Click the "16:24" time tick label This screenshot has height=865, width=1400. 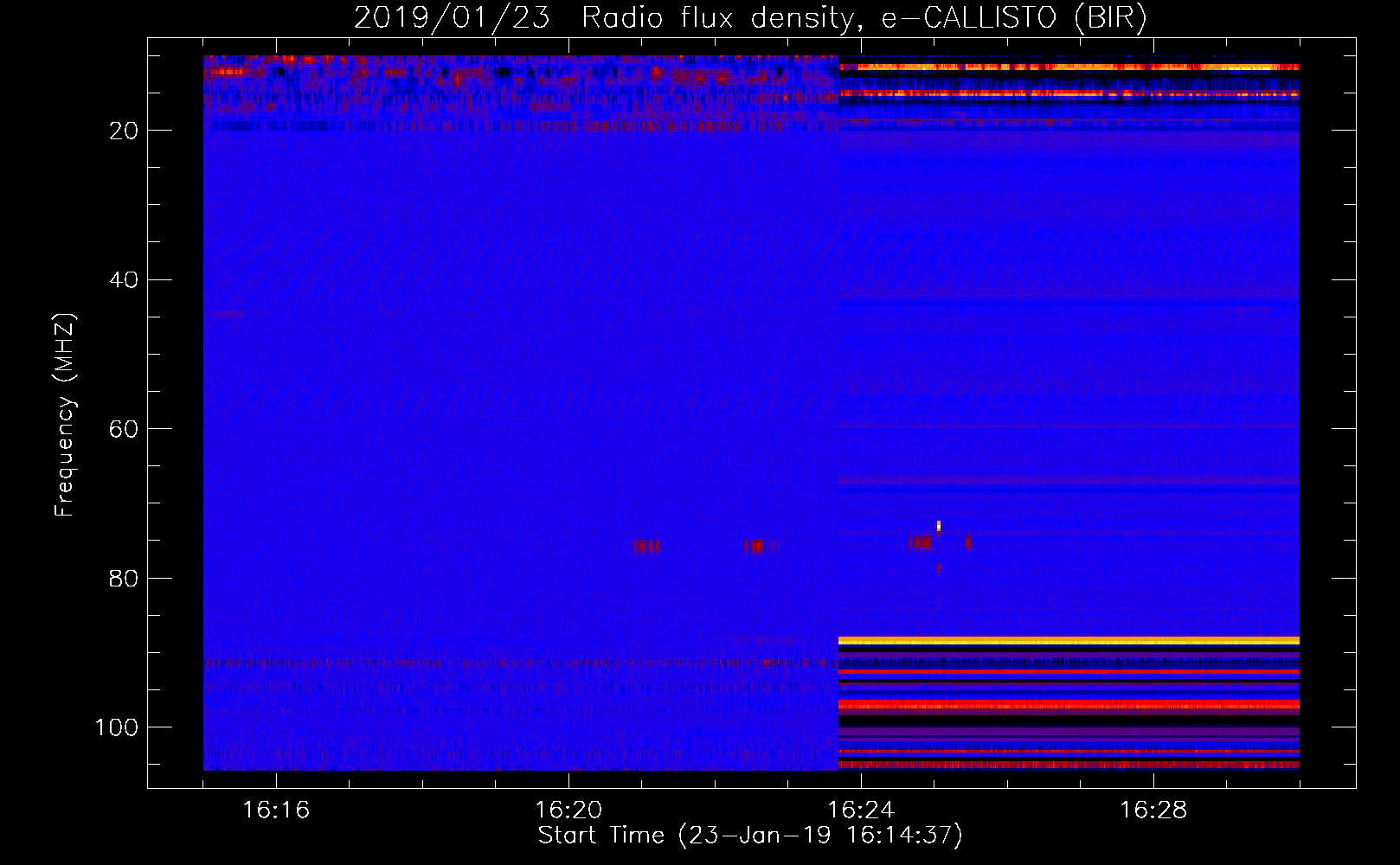tap(861, 811)
